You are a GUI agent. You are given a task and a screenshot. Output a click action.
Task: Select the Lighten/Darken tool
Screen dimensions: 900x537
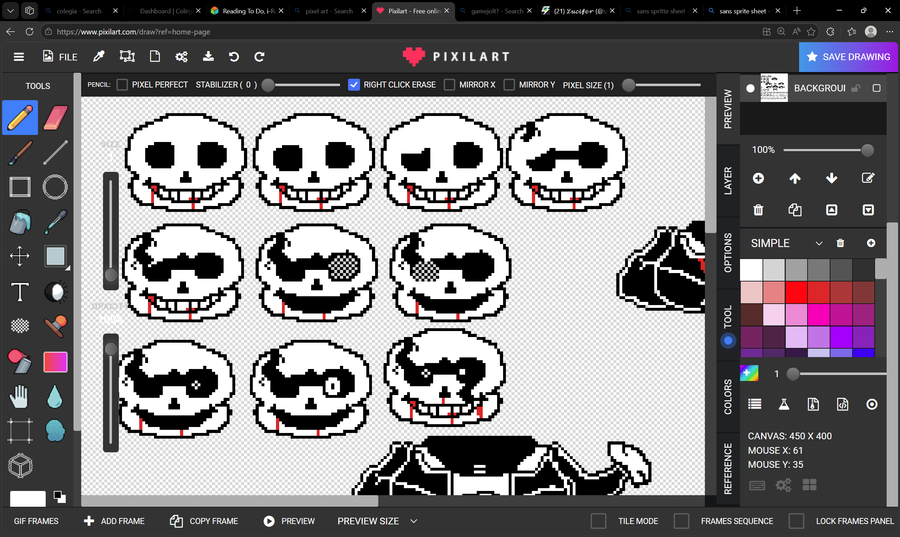click(55, 291)
